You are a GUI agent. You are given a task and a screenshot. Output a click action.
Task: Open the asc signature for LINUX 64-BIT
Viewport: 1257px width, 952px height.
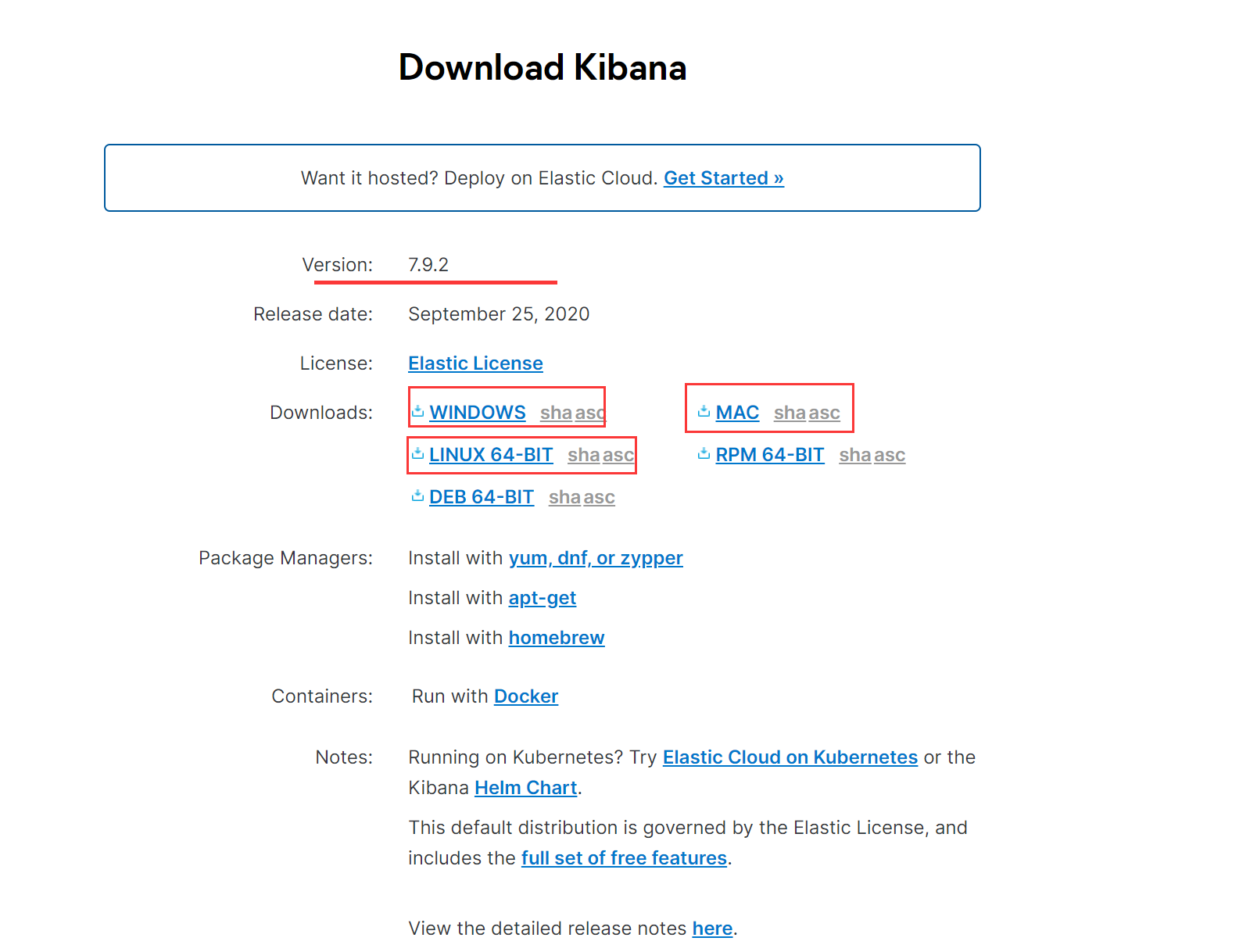(618, 455)
